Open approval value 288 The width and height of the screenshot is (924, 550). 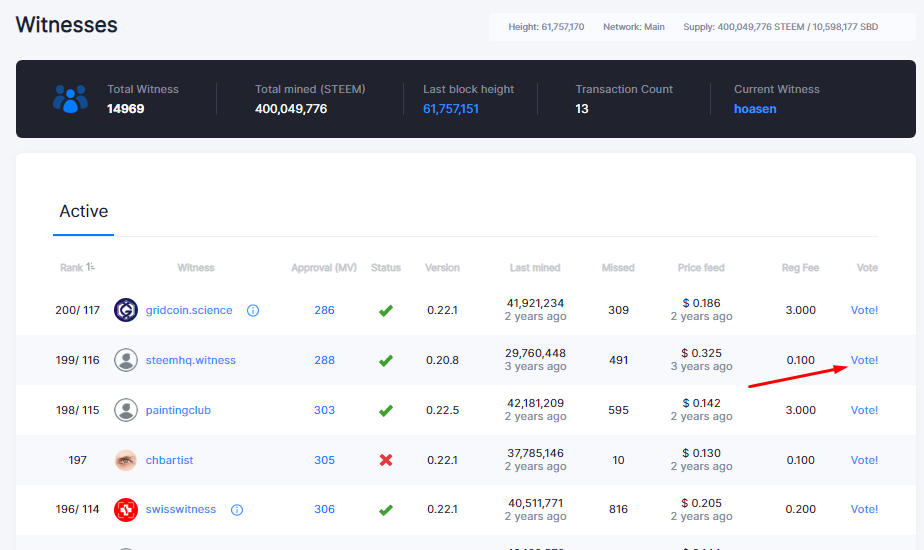click(324, 360)
